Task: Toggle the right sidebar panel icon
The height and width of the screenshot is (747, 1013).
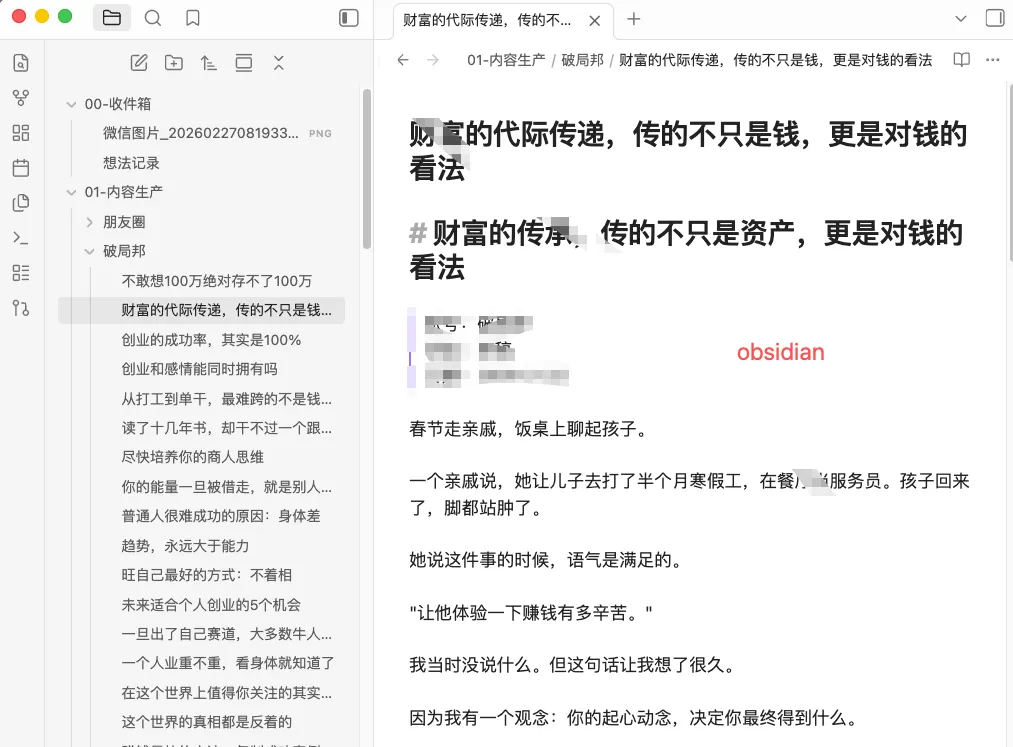Action: point(995,18)
